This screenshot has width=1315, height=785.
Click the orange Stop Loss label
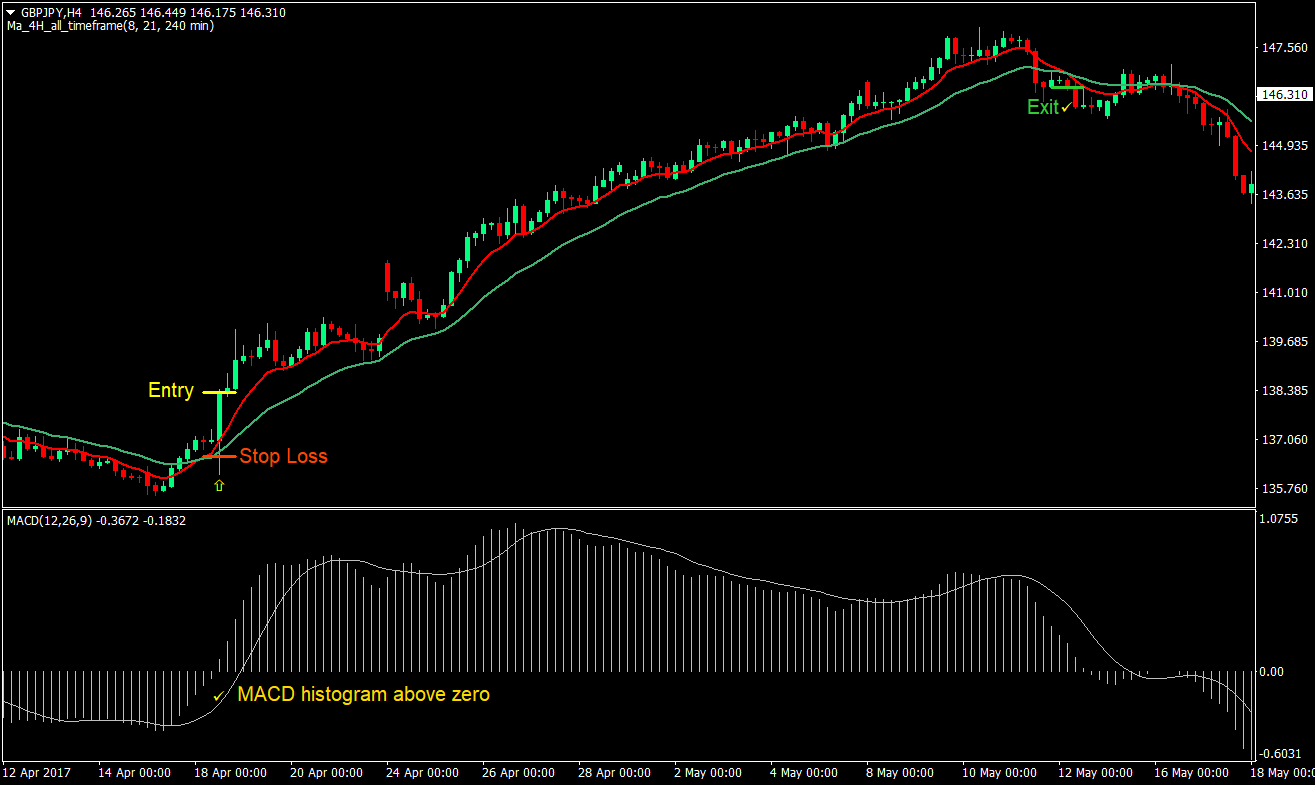click(285, 456)
